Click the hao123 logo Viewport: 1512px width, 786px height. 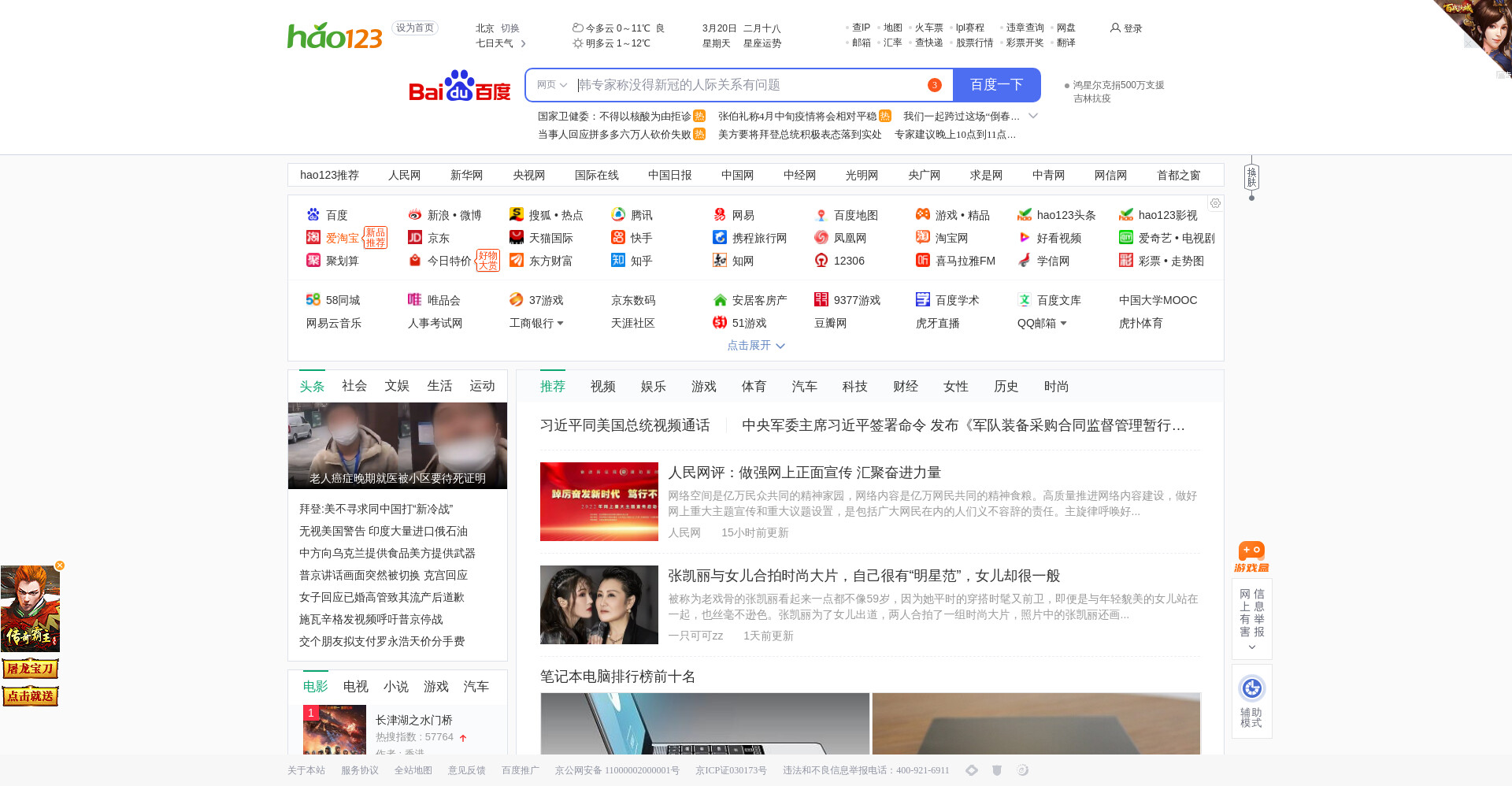click(335, 35)
